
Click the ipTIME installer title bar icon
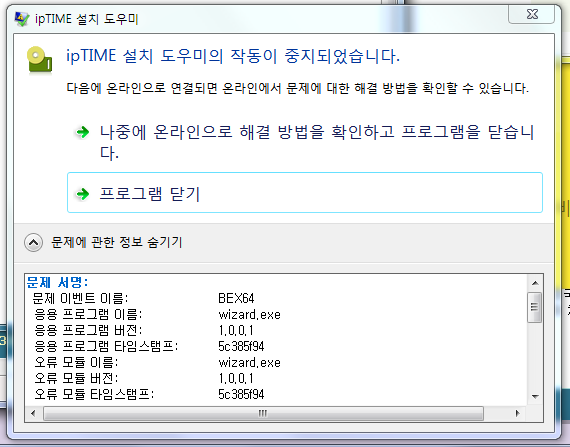coord(21,19)
